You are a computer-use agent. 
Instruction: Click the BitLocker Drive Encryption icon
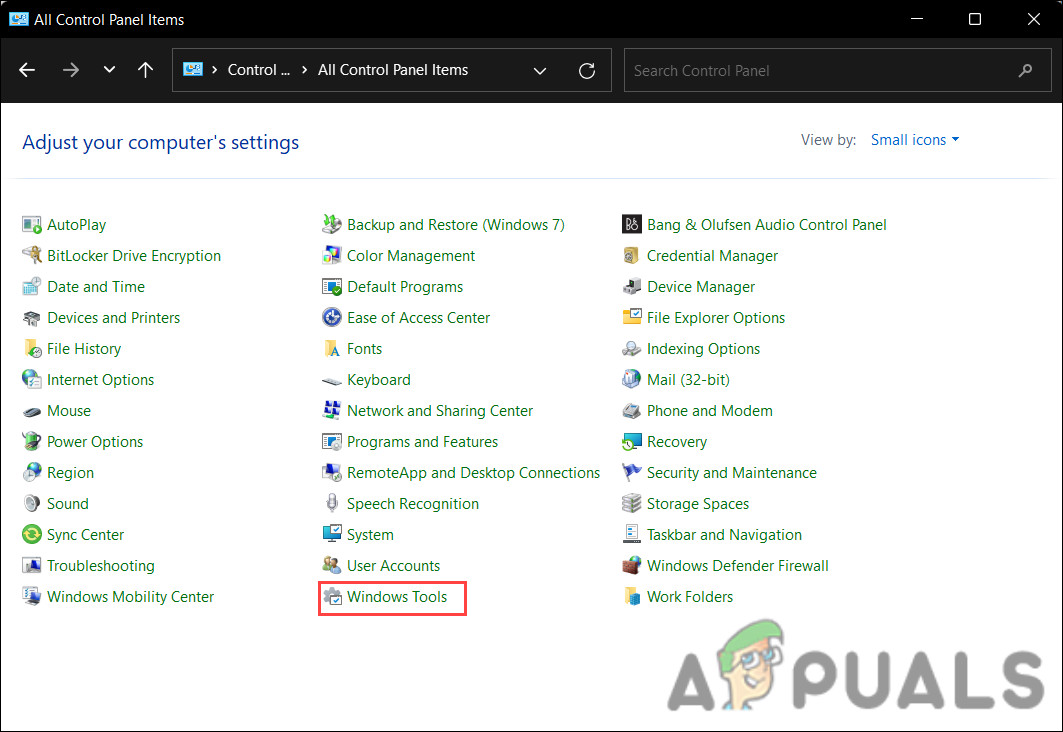32,256
